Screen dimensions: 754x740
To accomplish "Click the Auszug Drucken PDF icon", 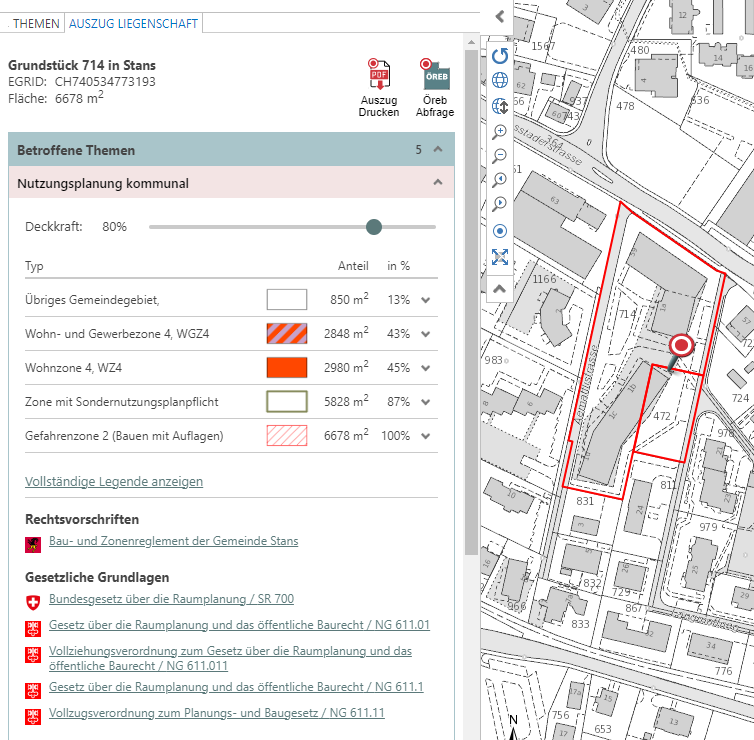I will point(379,76).
